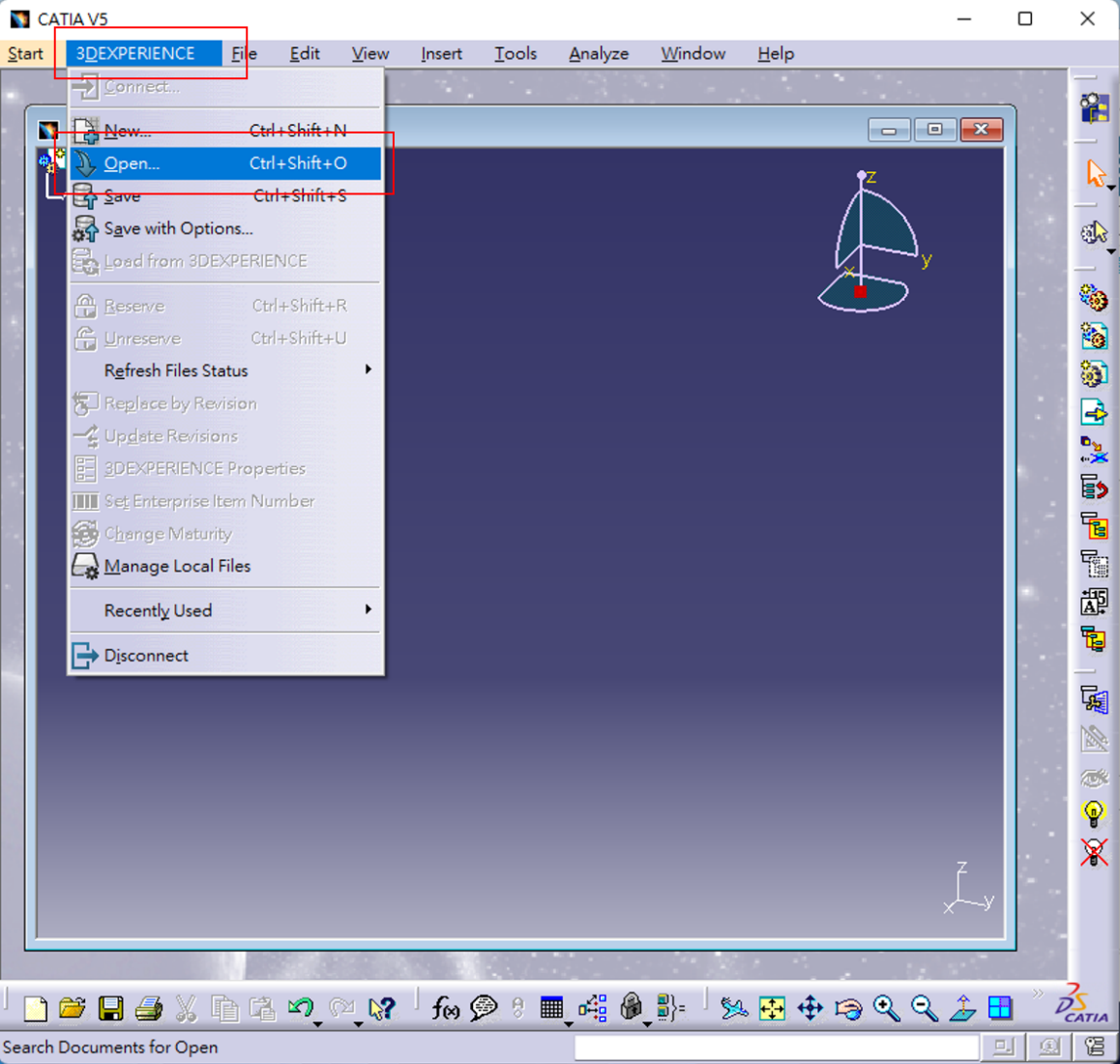
Task: Click the red square on the 3D compass
Action: click(x=860, y=291)
